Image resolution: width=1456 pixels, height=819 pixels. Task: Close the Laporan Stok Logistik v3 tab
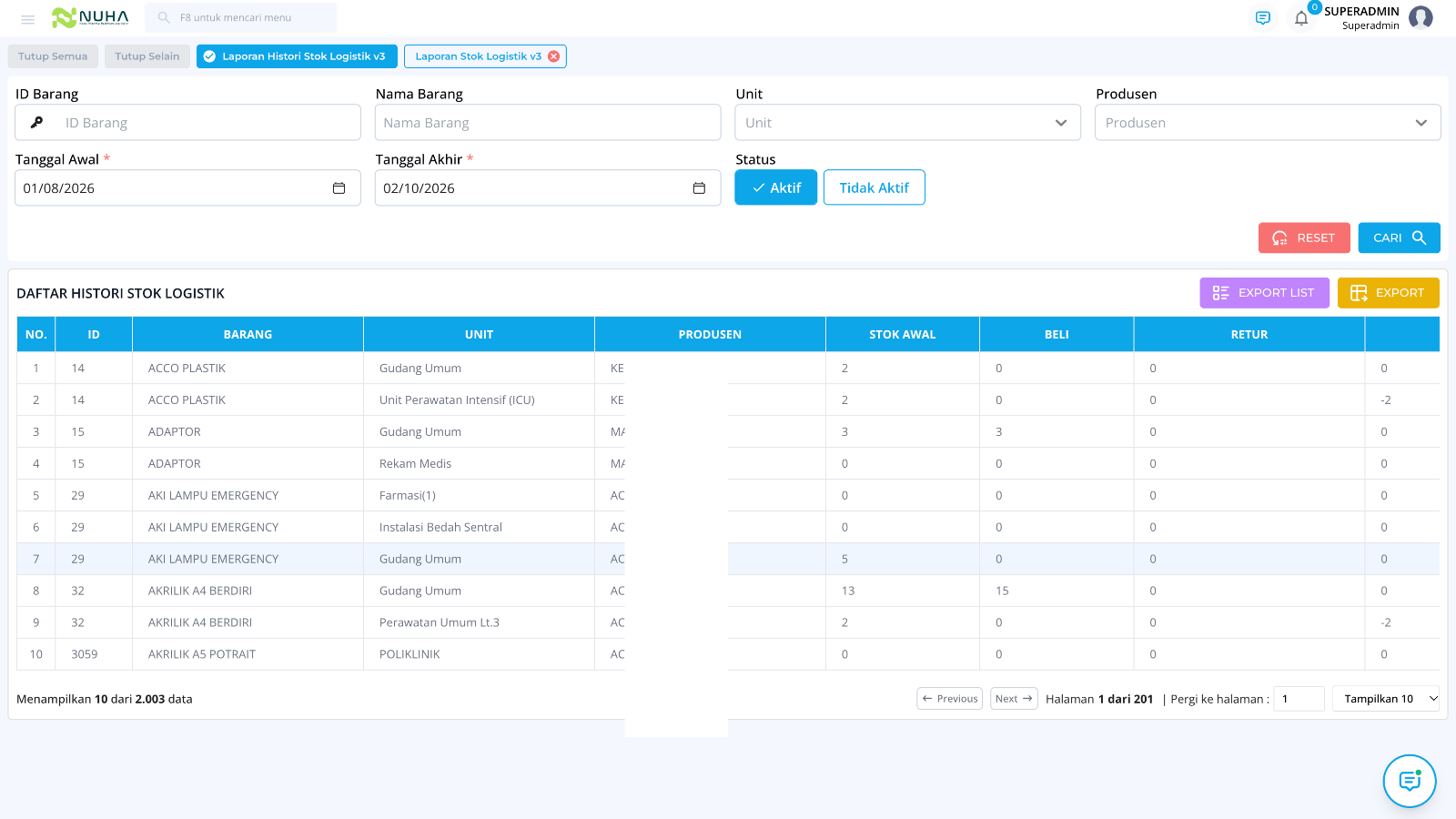pos(553,56)
